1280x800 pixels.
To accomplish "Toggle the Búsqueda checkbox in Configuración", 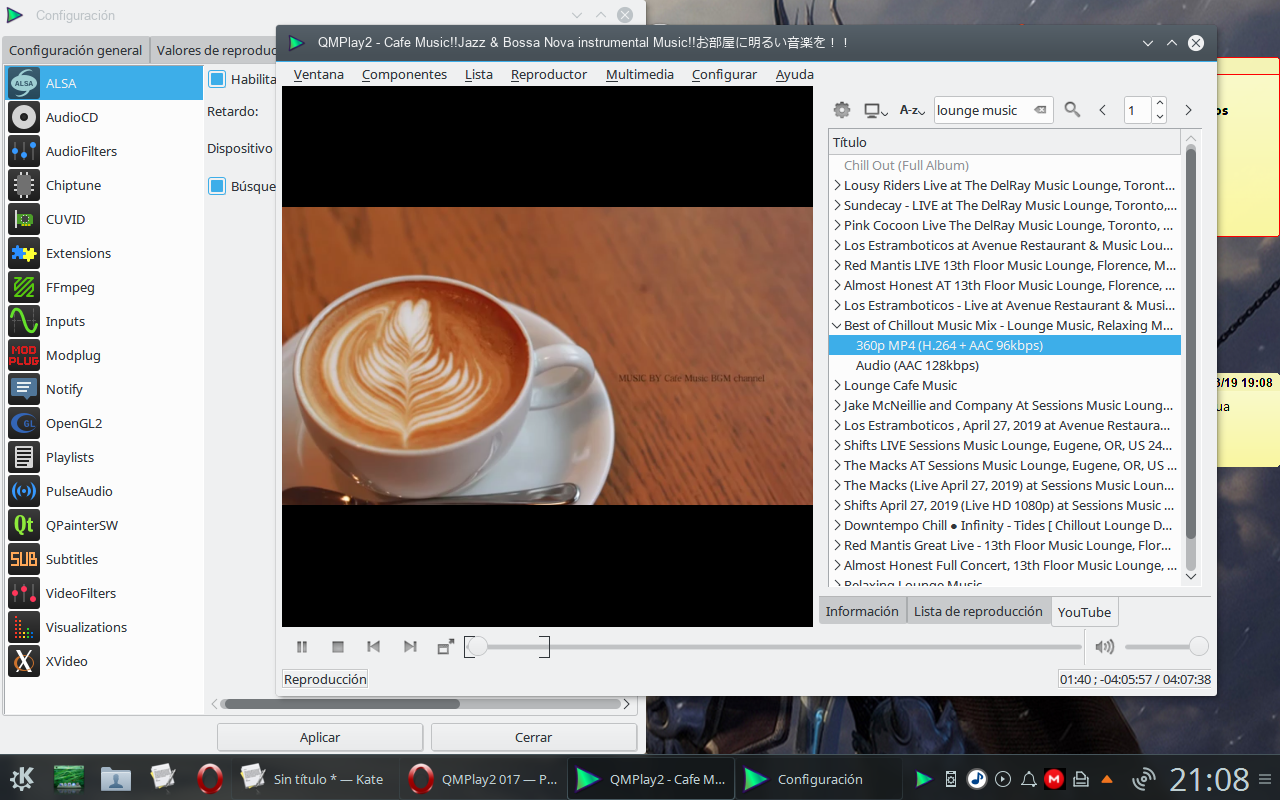I will point(216,186).
